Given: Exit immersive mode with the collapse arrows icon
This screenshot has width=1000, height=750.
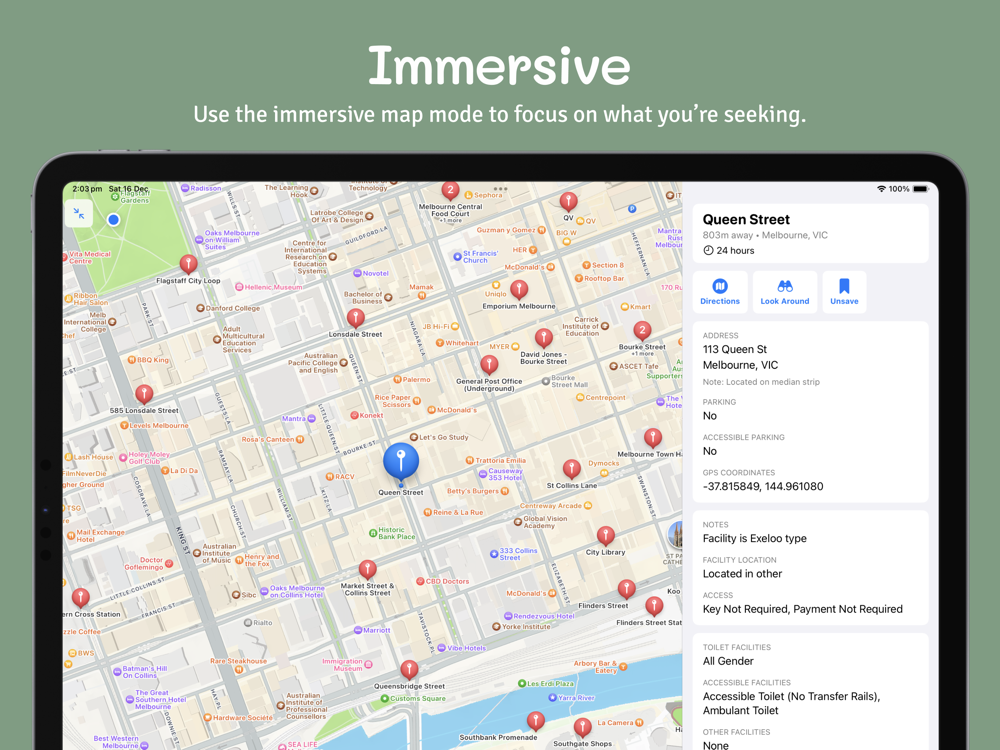Looking at the screenshot, I should pyautogui.click(x=79, y=214).
